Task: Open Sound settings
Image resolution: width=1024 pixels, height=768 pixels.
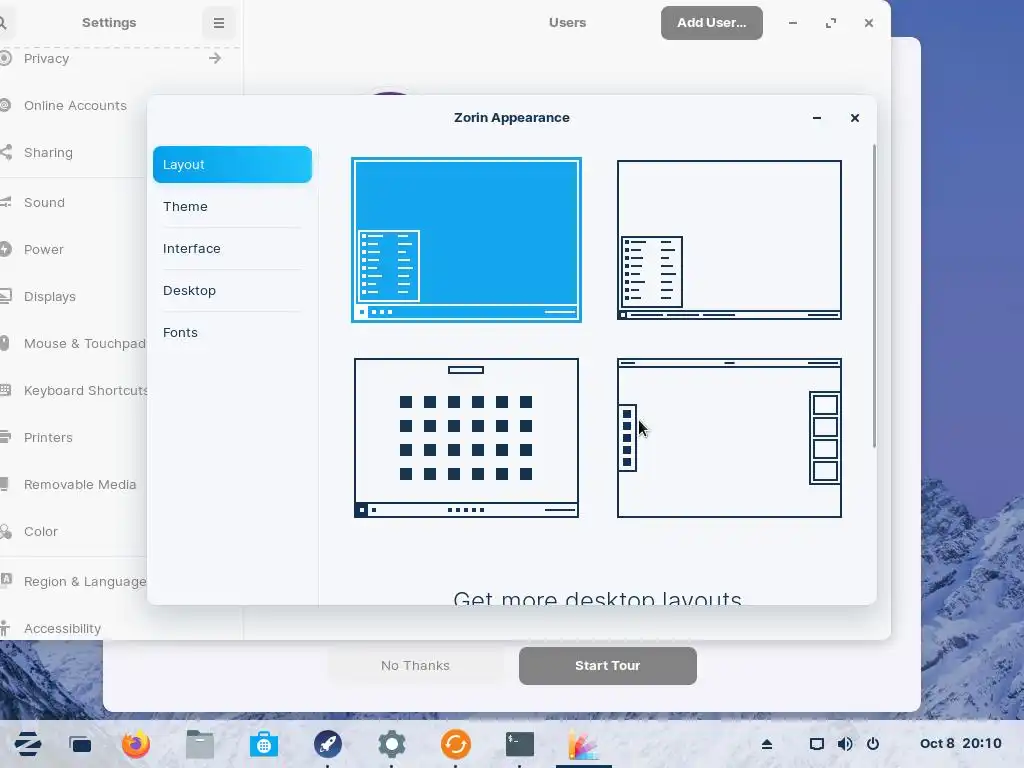Action: (73, 202)
